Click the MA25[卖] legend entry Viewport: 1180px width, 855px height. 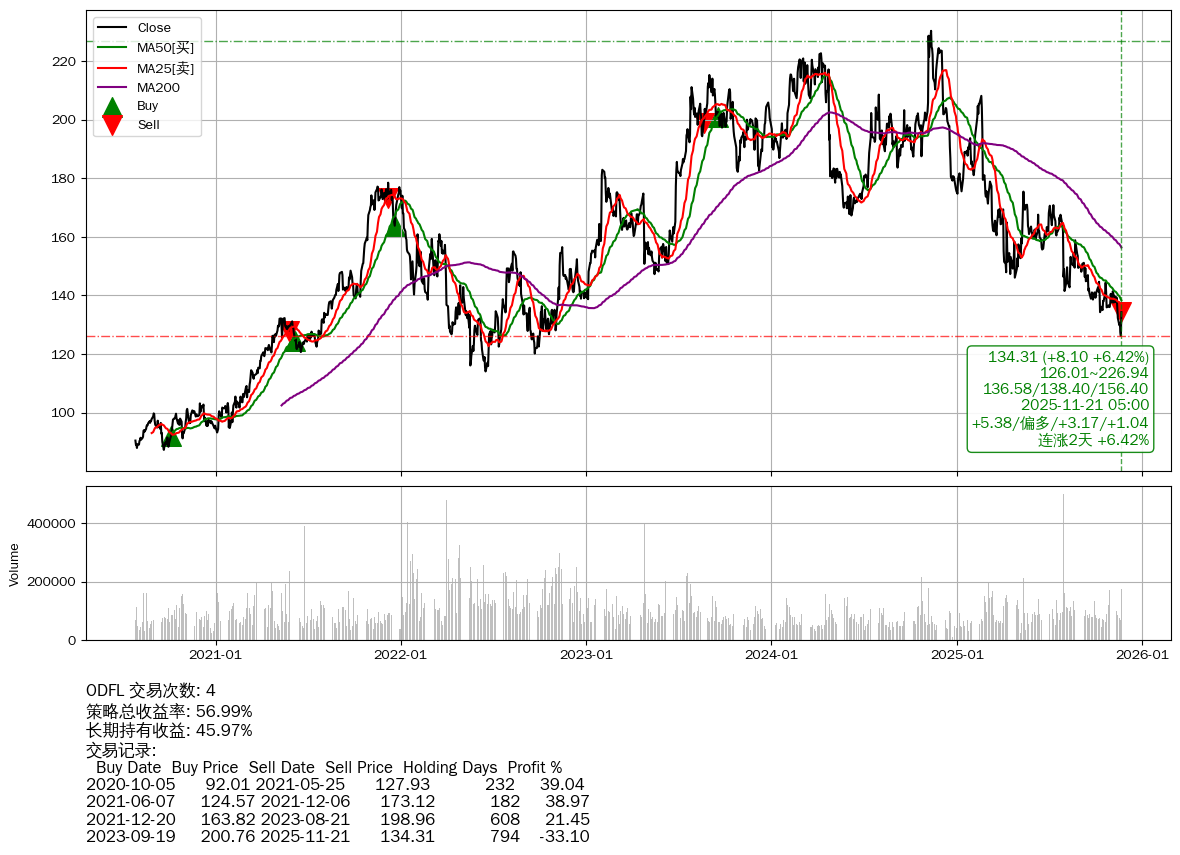(x=165, y=68)
